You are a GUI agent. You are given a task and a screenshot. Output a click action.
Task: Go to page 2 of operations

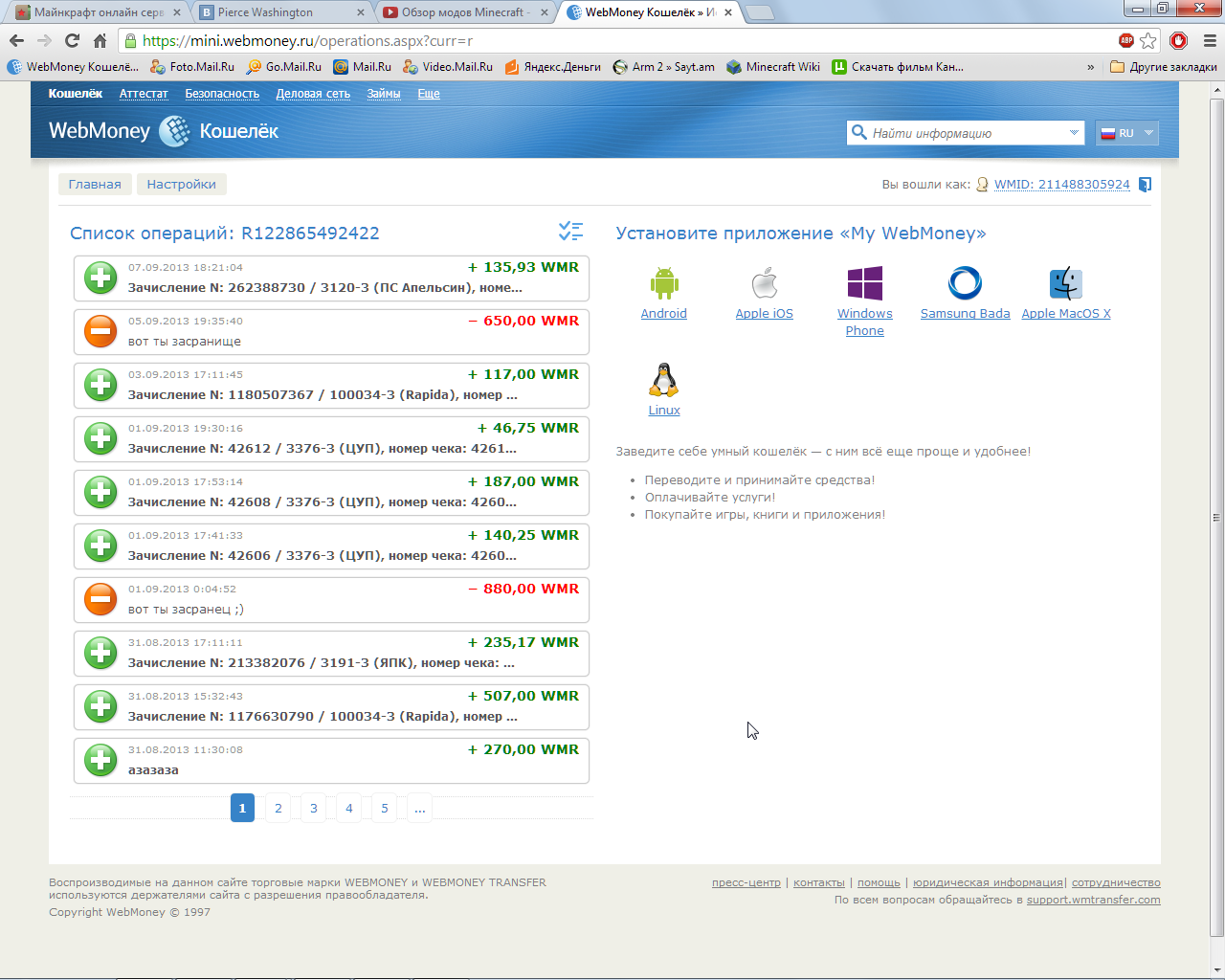(278, 808)
